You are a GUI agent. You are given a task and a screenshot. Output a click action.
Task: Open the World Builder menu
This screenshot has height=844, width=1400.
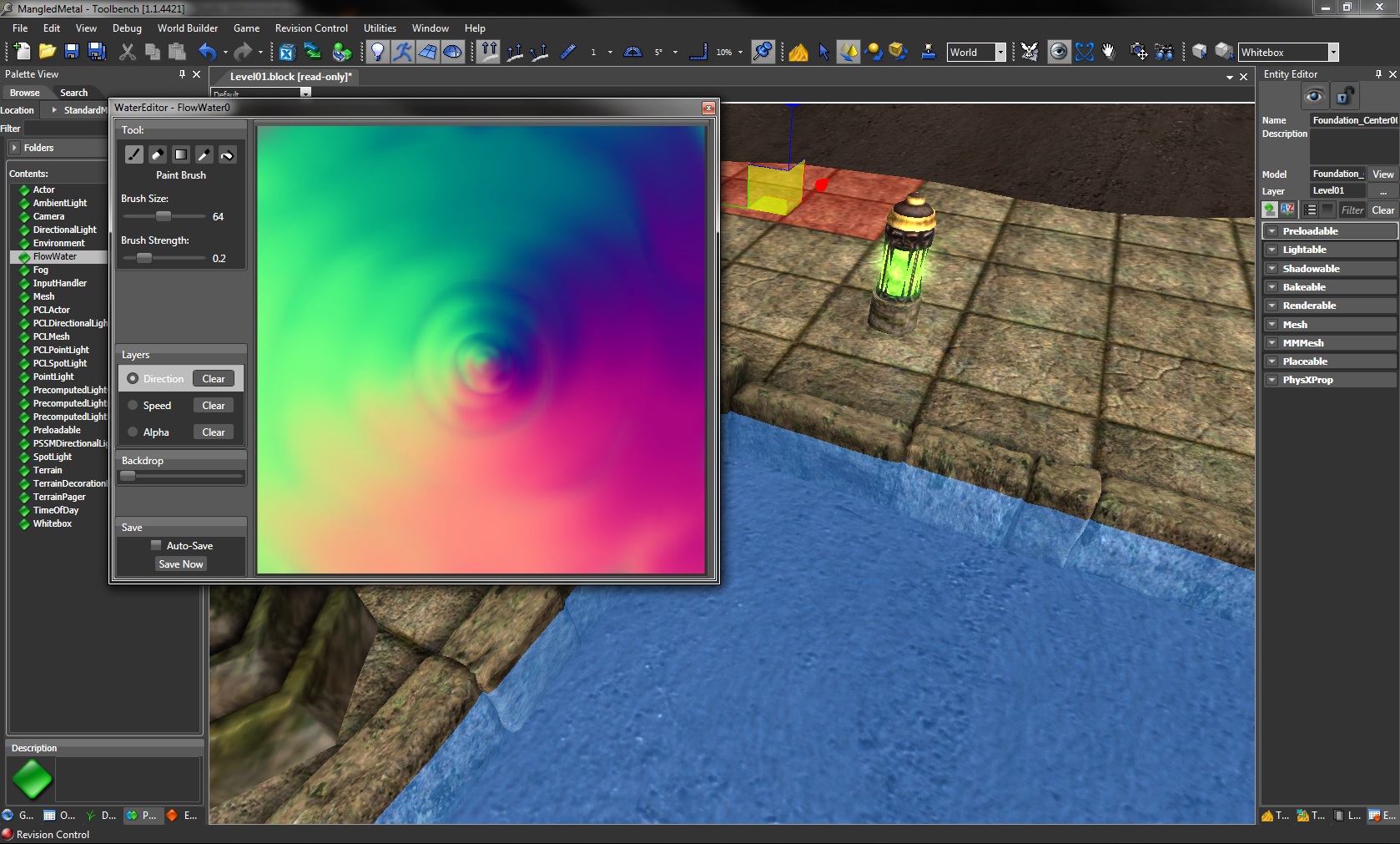click(x=187, y=28)
